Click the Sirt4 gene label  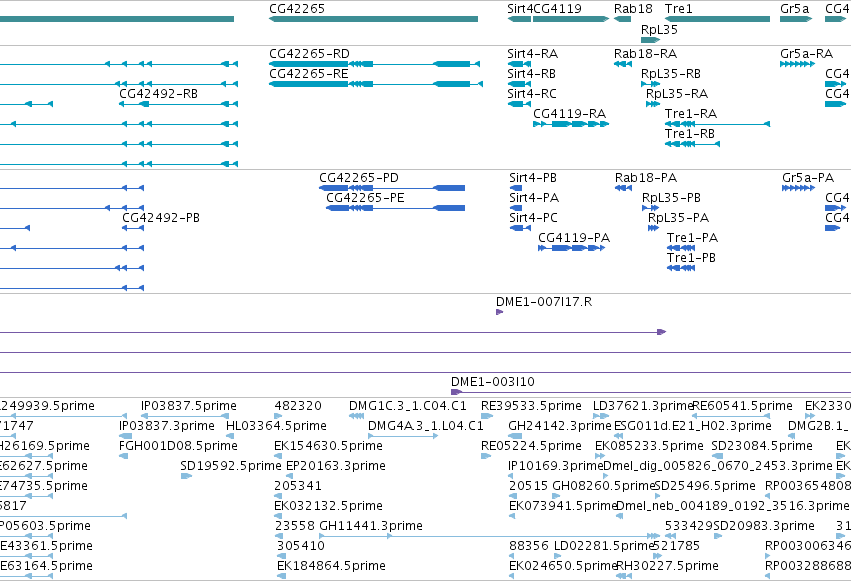coord(520,9)
